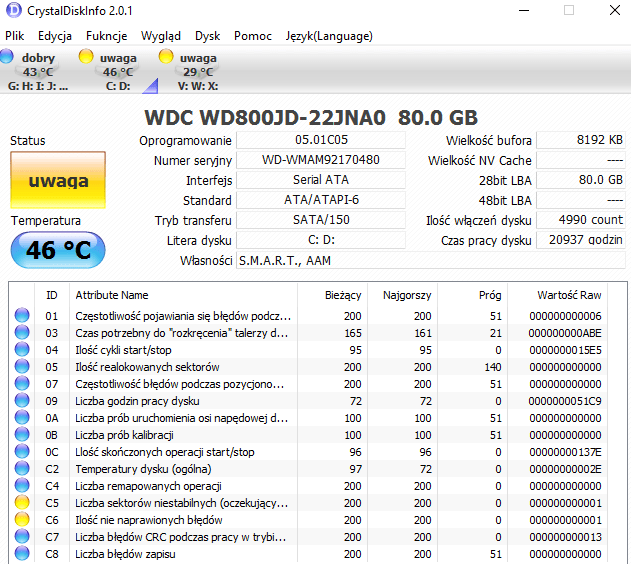Select the row 'Liczba remapowanych operacji'
This screenshot has width=631, height=564.
pyautogui.click(x=308, y=486)
